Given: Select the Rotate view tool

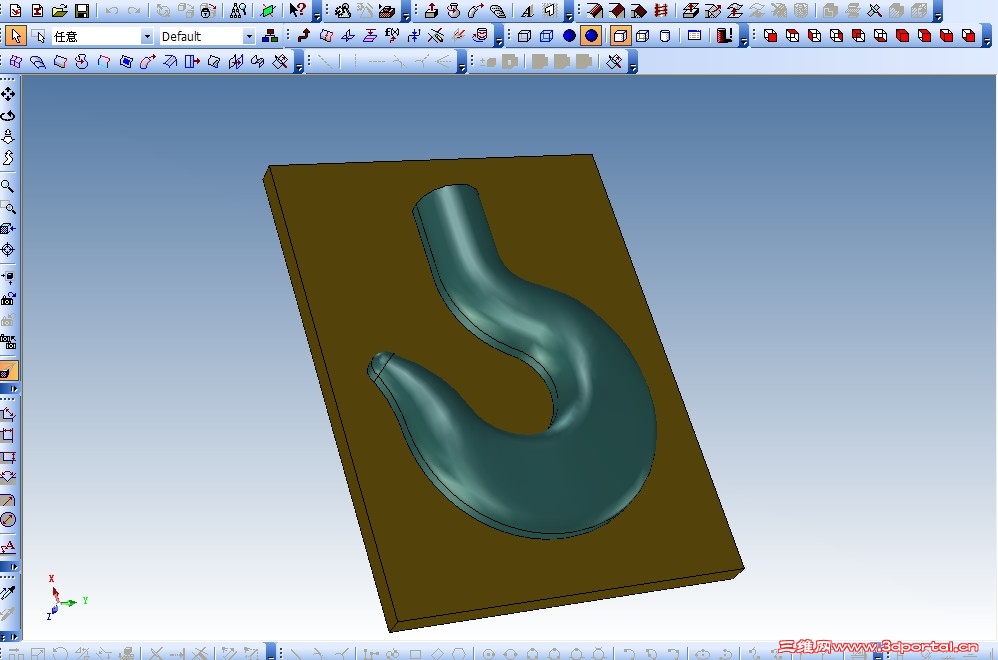Looking at the screenshot, I should coord(8,115).
